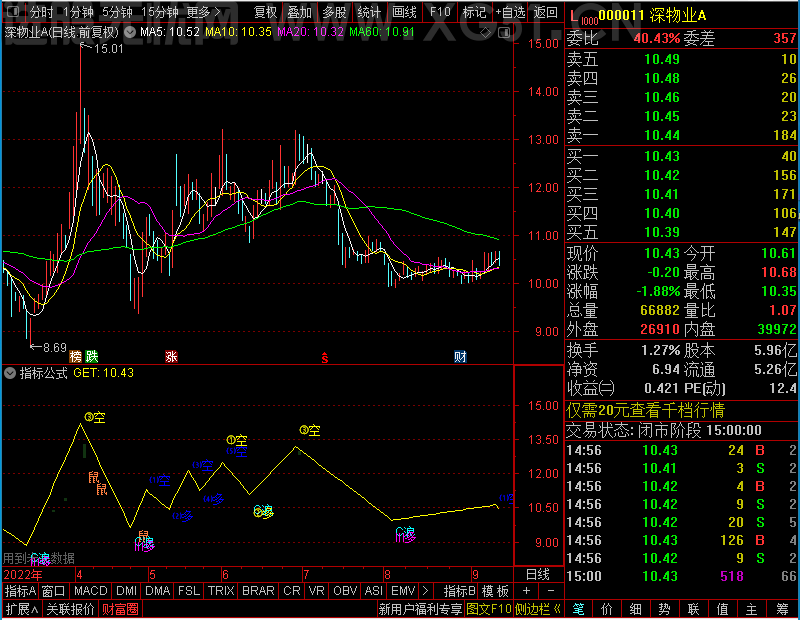Click 仅需20元查看千档行情 offer link

tap(645, 410)
